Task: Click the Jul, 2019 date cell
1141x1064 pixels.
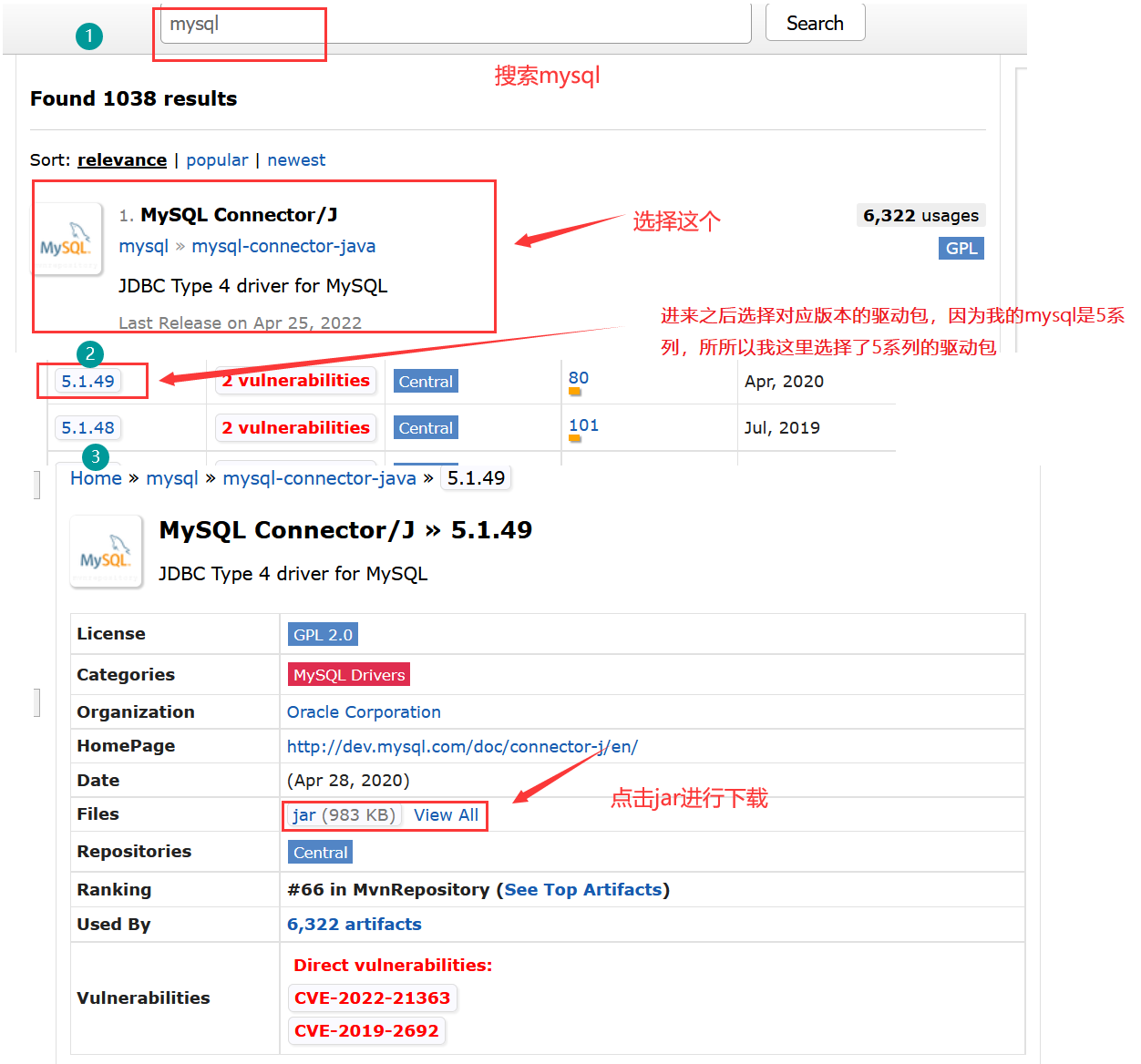Action: pos(782,428)
